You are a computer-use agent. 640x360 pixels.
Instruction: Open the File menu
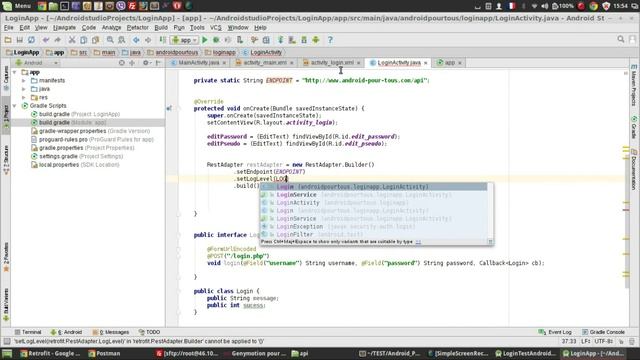click(9, 28)
